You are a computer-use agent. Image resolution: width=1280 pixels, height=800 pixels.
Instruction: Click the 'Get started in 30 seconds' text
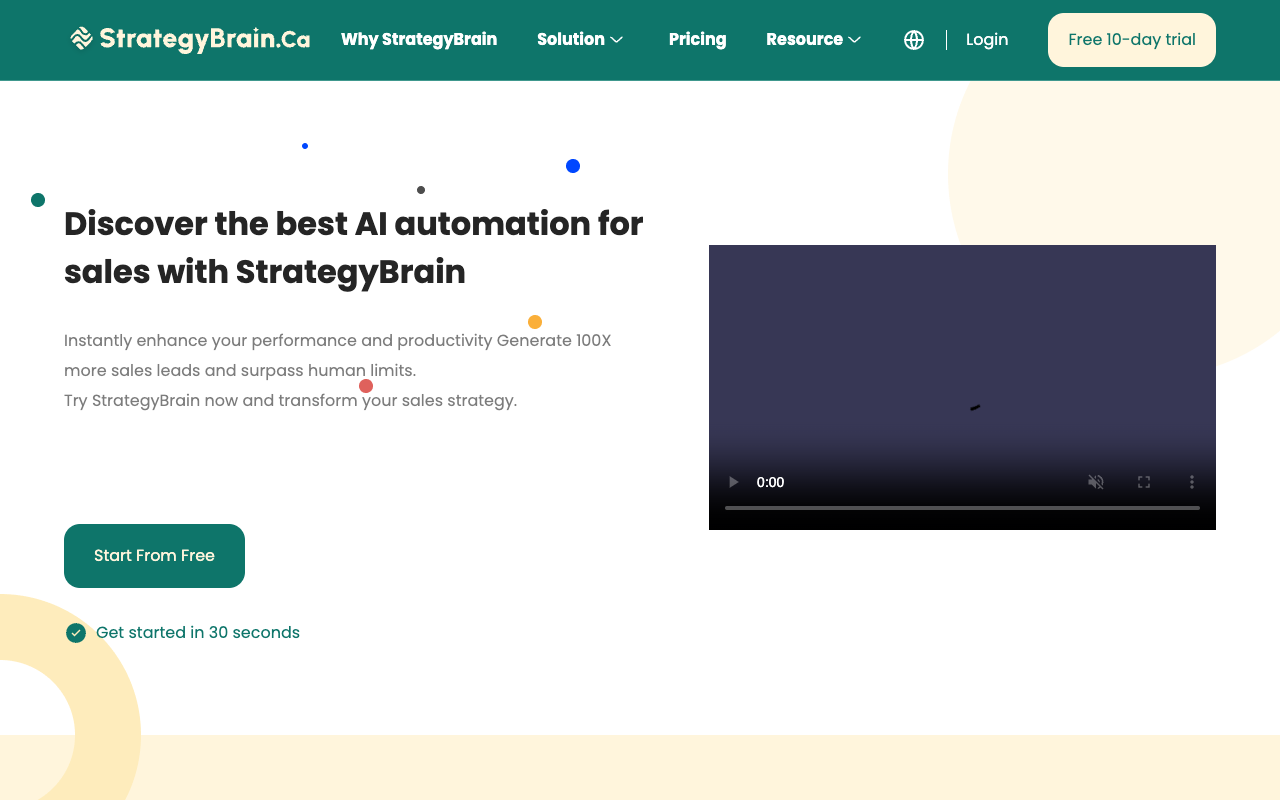[x=198, y=633]
